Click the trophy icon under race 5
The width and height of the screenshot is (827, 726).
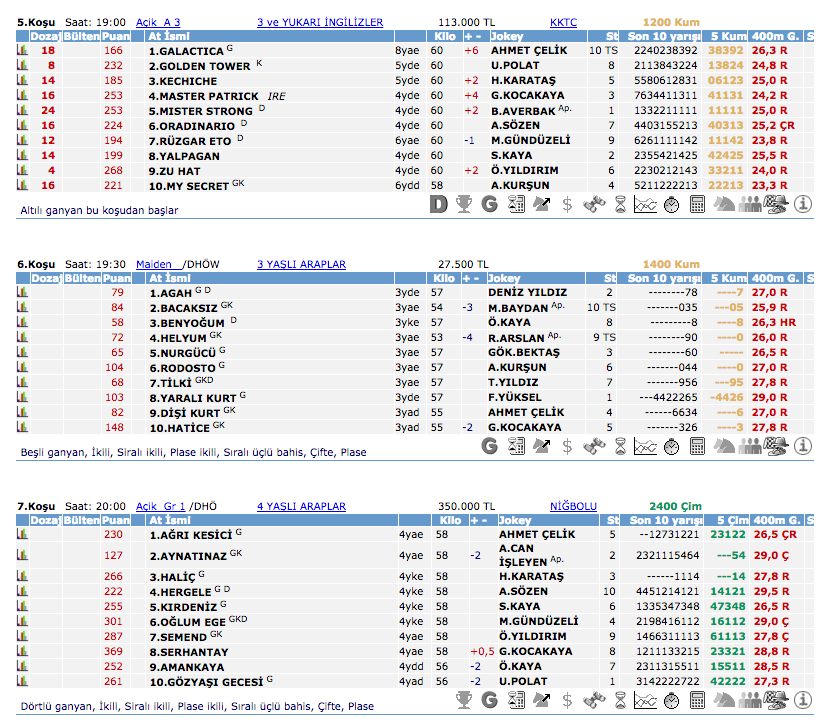pos(464,204)
